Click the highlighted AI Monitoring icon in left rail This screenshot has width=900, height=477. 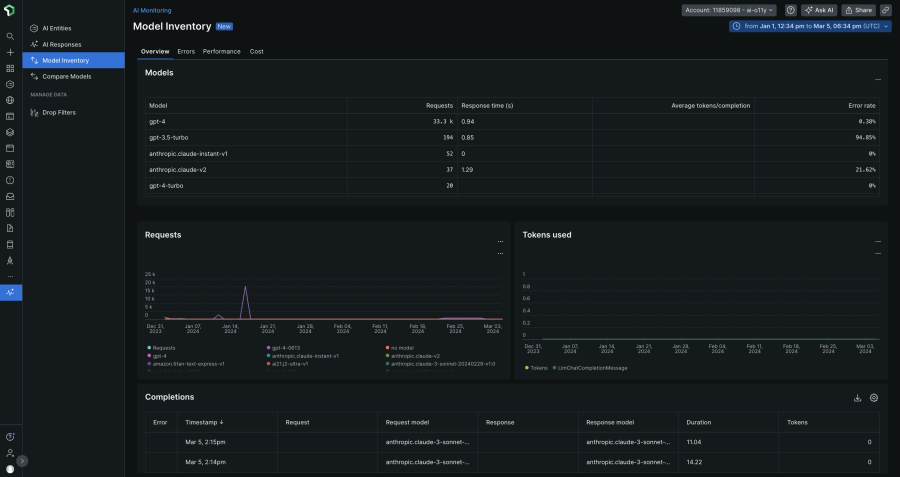(x=10, y=292)
